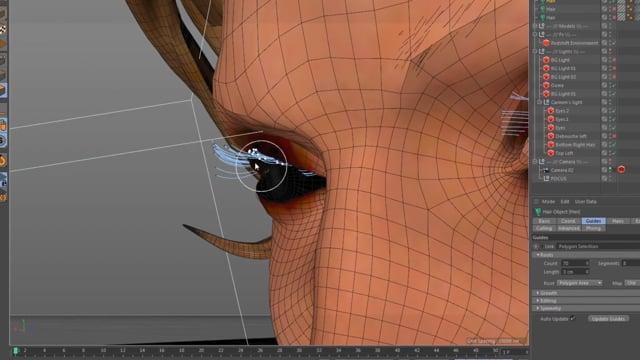Open the Coord. tab
Image resolution: width=640 pixels, height=360 pixels.
568,221
